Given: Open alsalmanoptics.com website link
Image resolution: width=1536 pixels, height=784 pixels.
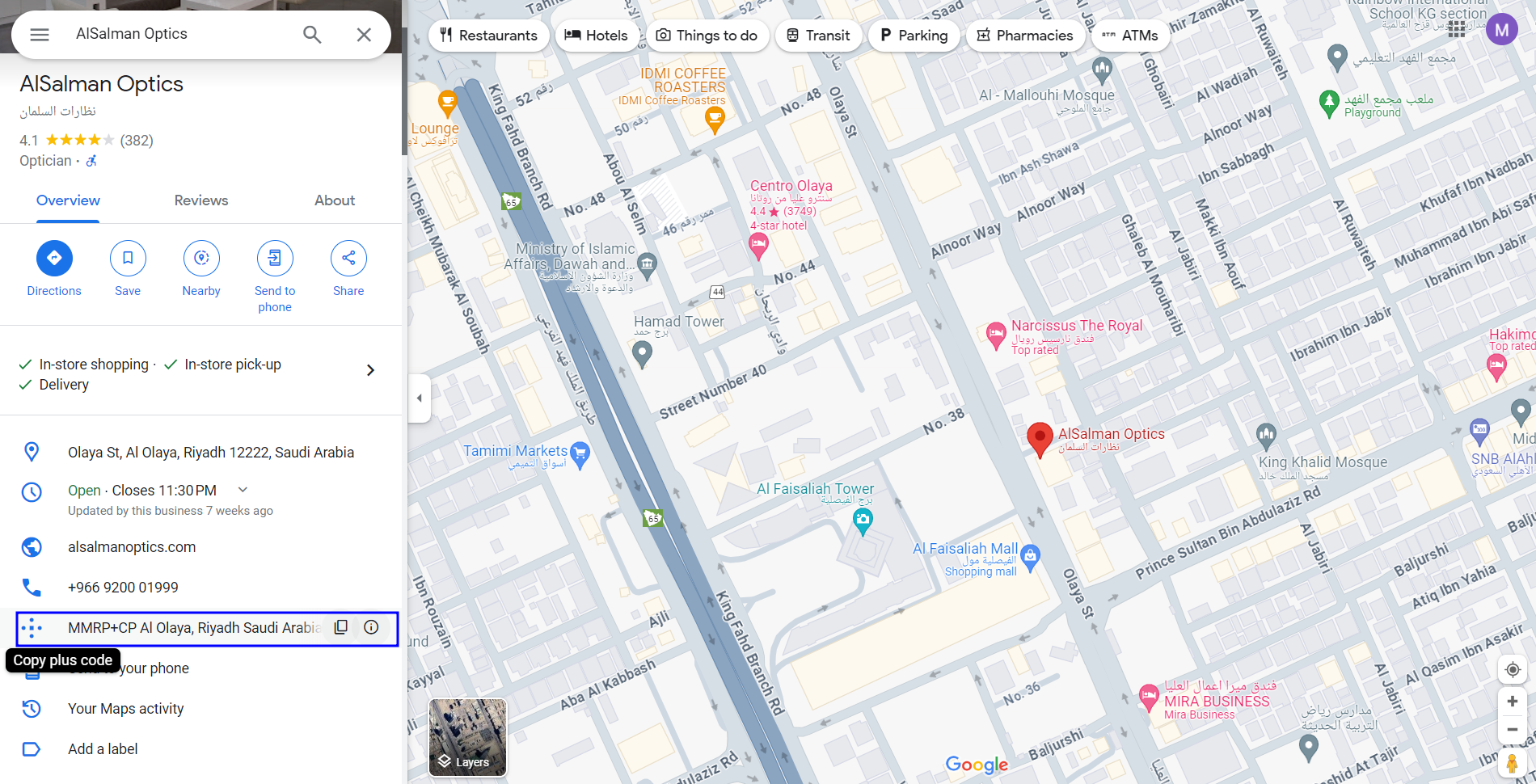Looking at the screenshot, I should (x=132, y=547).
